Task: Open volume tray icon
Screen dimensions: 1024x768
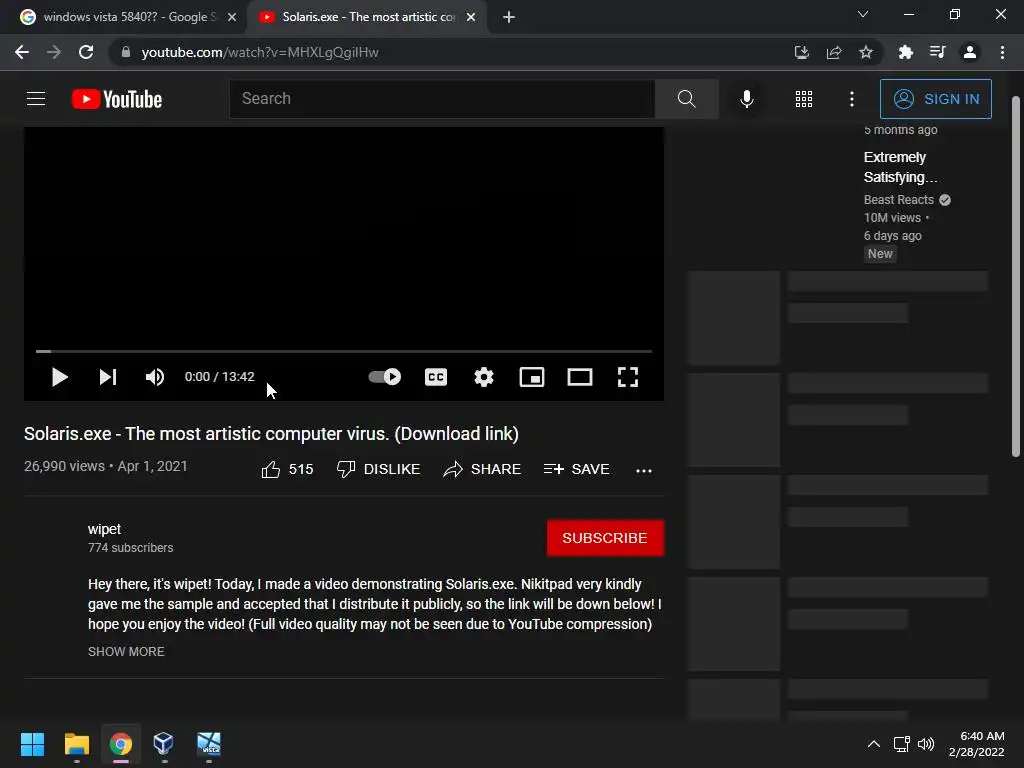Action: point(925,744)
